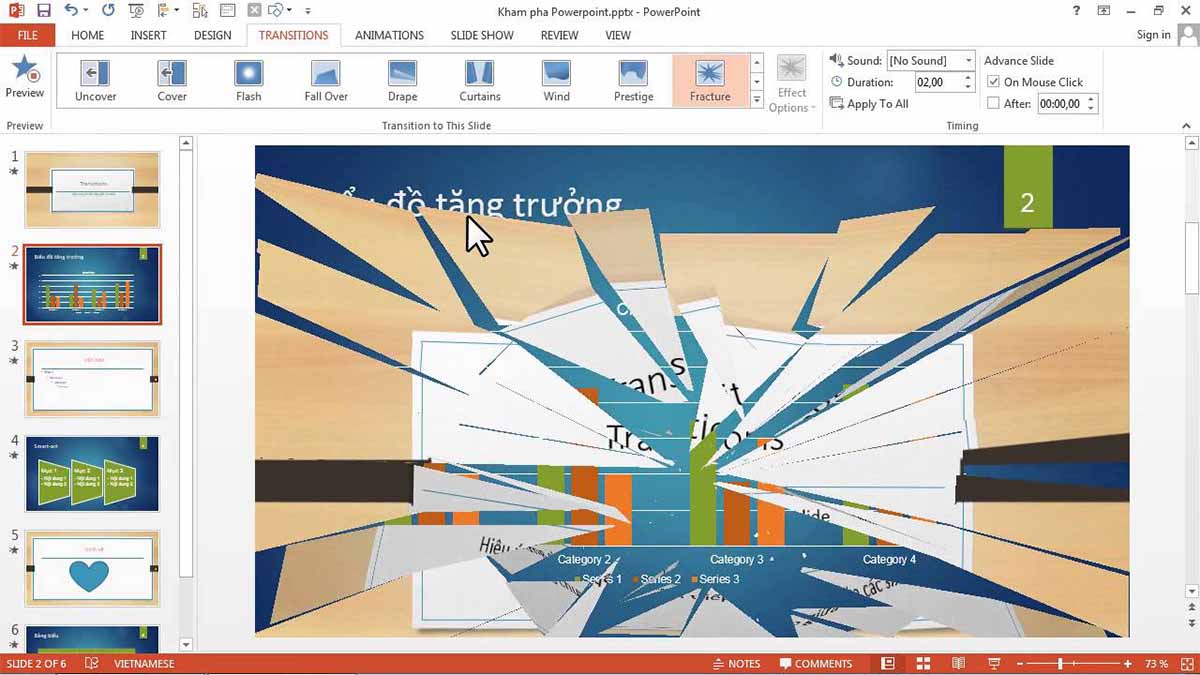This screenshot has height=675, width=1200.
Task: Open the COMMENTS pane from the status bar
Action: pyautogui.click(x=816, y=663)
